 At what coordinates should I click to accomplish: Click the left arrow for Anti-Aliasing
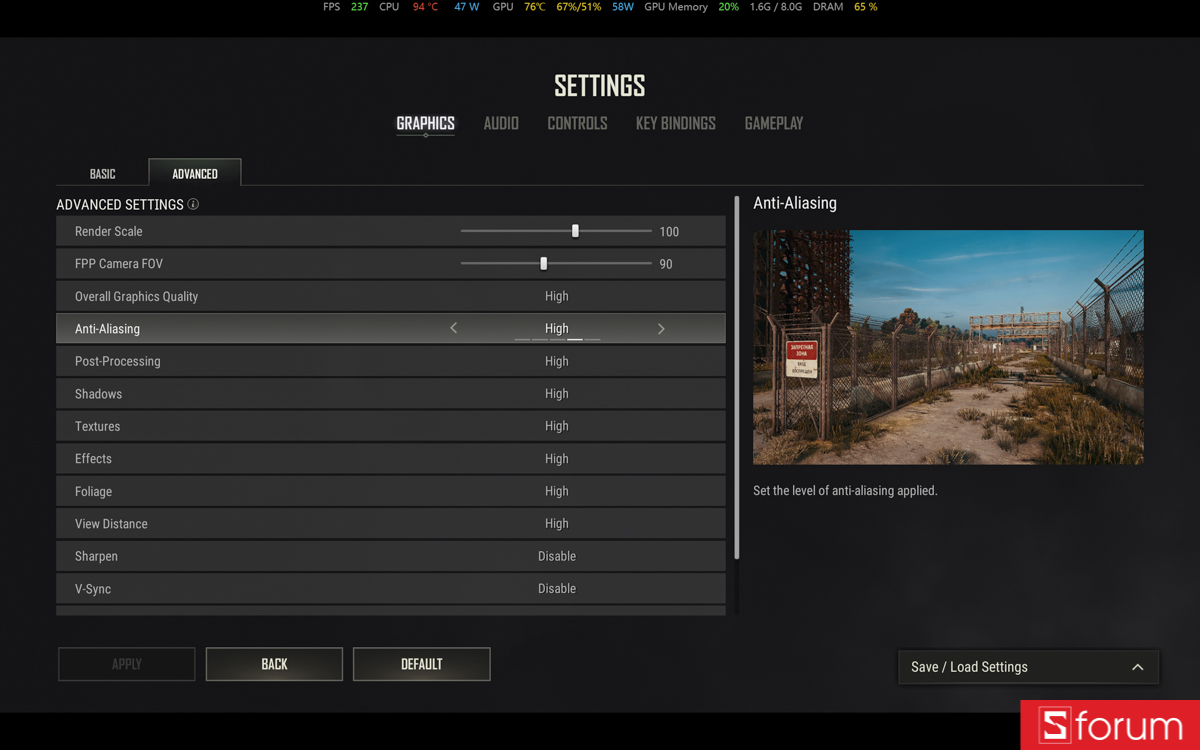454,328
